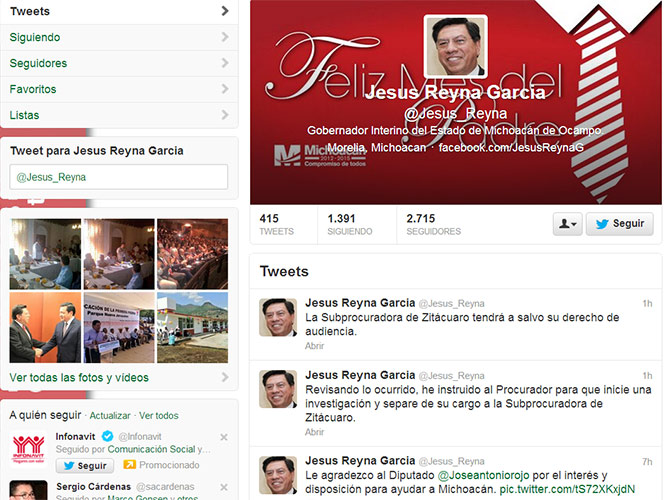
Task: Click 7h timestamp of Le agradezco tweet
Action: (647, 461)
